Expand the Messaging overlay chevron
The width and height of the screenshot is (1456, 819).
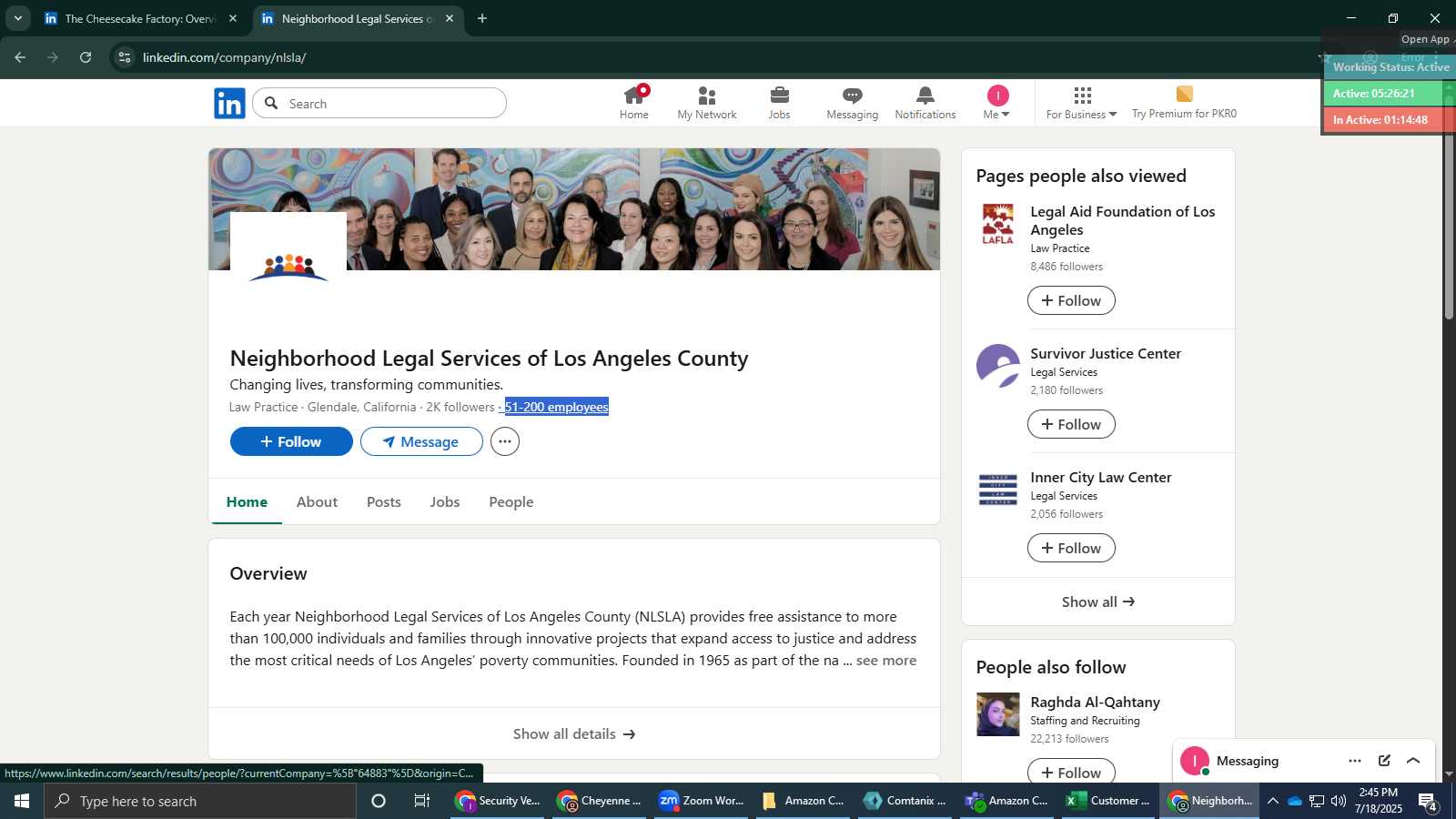click(1413, 761)
